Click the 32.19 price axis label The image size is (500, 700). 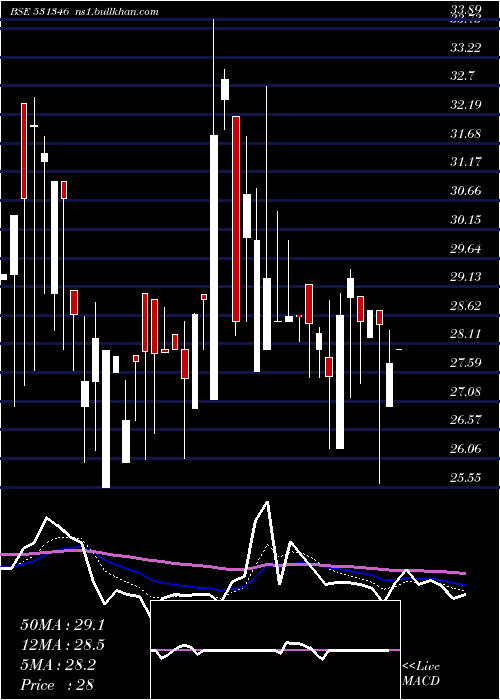(x=466, y=105)
